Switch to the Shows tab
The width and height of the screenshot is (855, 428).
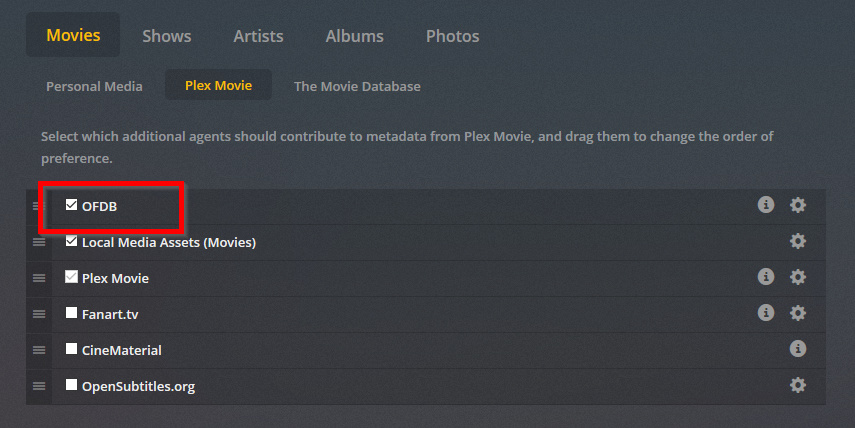pyautogui.click(x=167, y=36)
